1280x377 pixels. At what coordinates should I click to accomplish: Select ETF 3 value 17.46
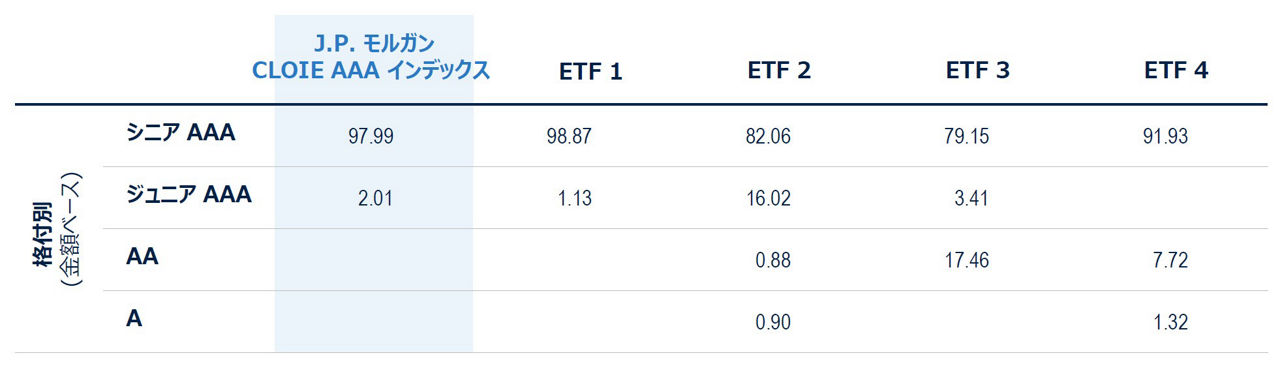(x=965, y=261)
